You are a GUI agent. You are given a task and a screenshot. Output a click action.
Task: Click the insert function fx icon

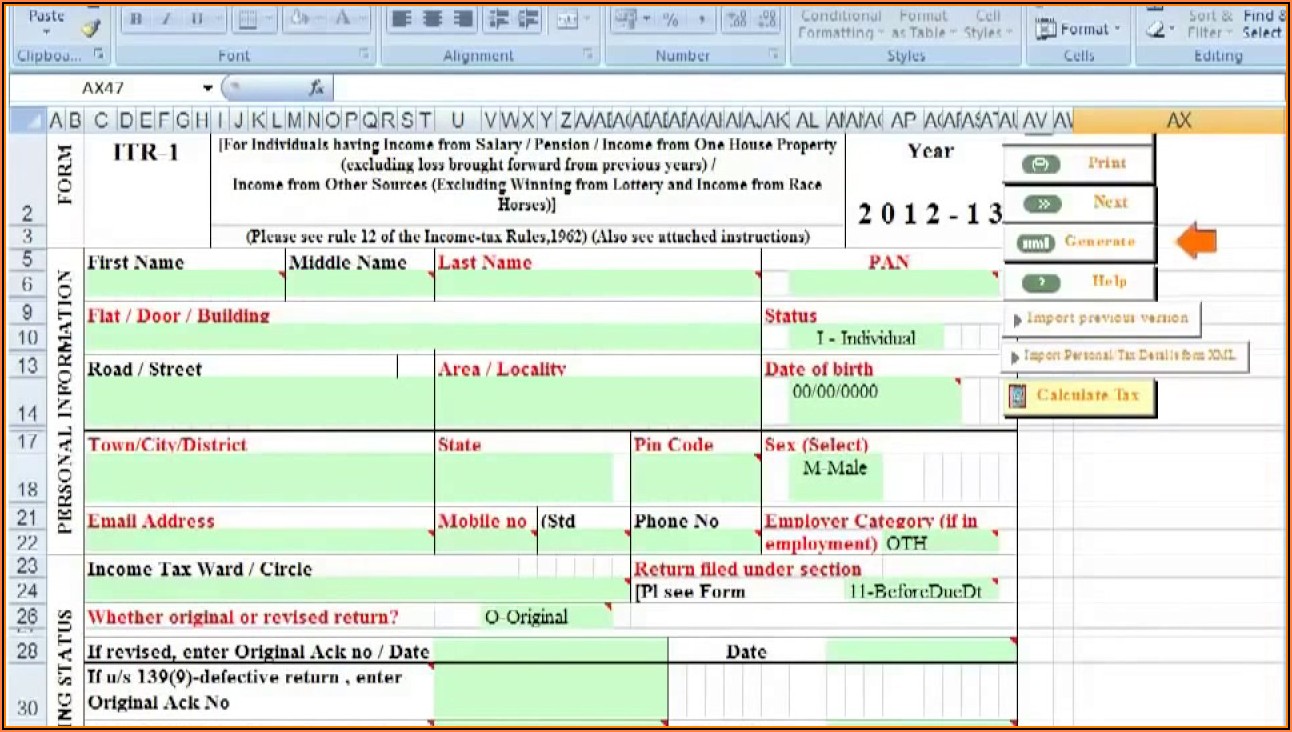point(316,88)
